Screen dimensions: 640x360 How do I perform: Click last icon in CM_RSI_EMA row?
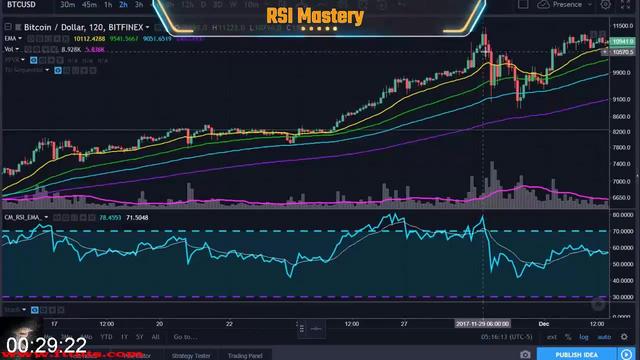tap(92, 218)
